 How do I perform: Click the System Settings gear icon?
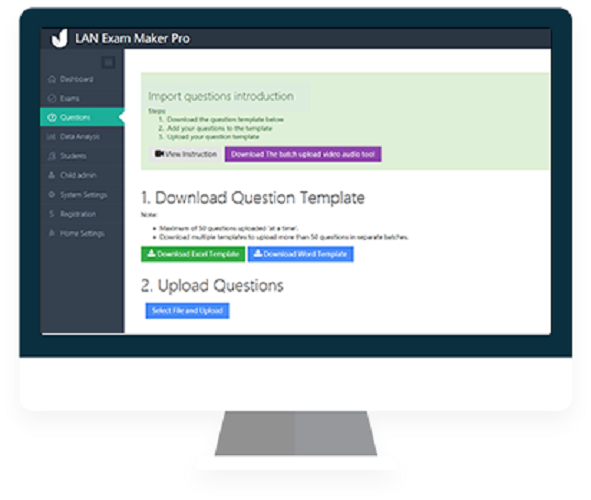[52, 195]
